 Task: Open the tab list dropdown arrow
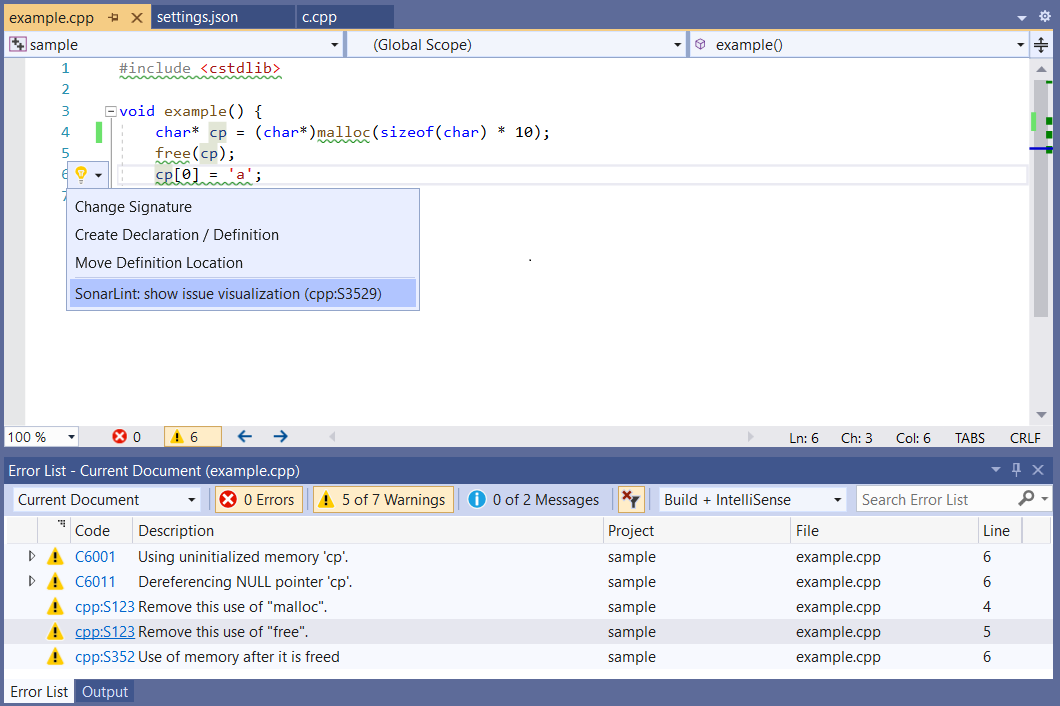pyautogui.click(x=1021, y=18)
